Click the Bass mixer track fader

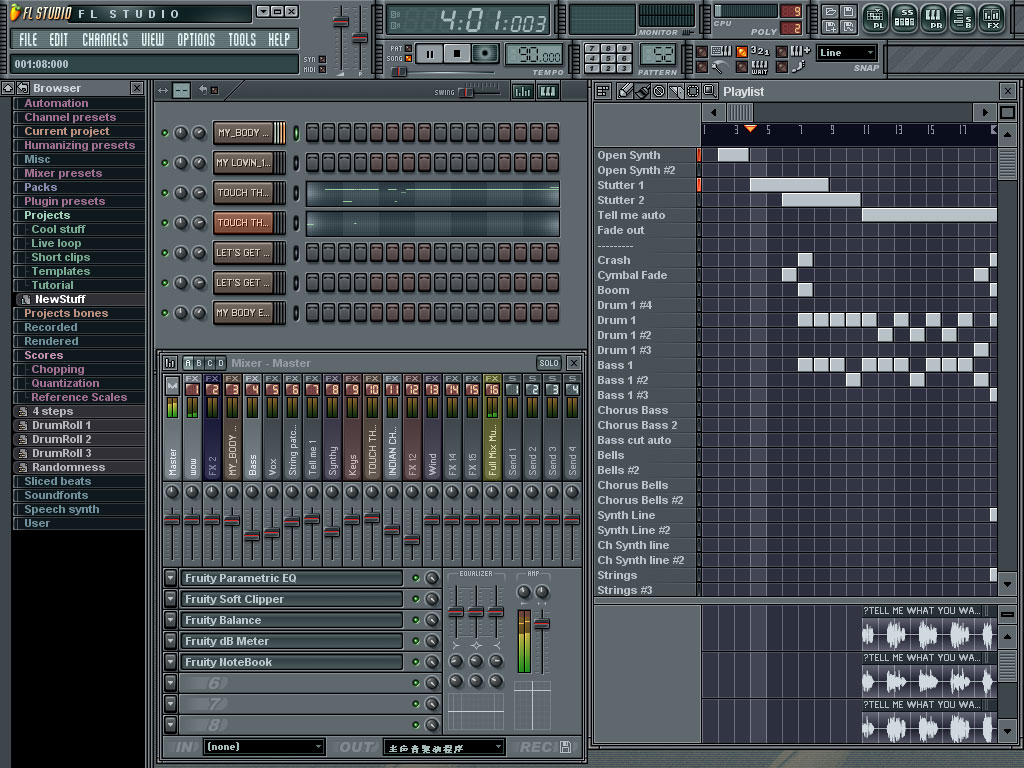[252, 536]
